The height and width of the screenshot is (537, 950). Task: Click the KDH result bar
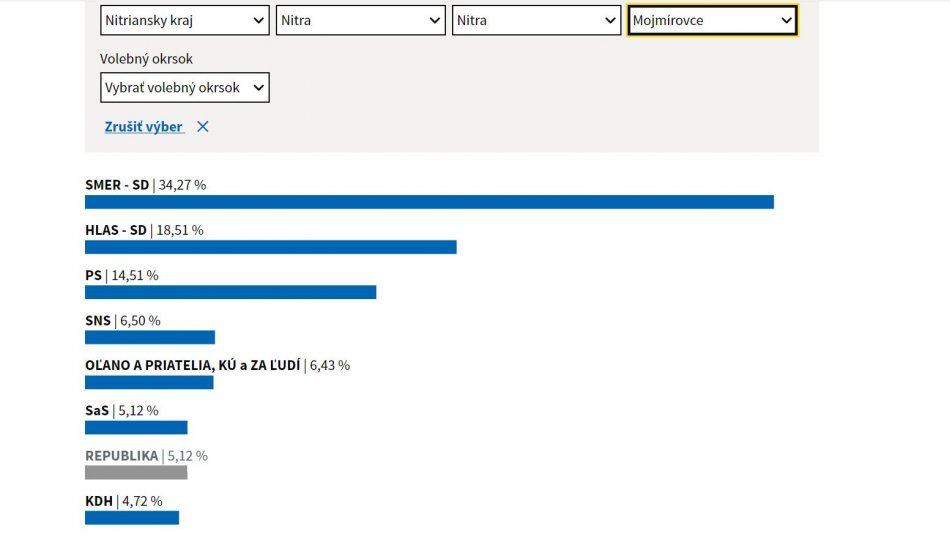[x=132, y=518]
